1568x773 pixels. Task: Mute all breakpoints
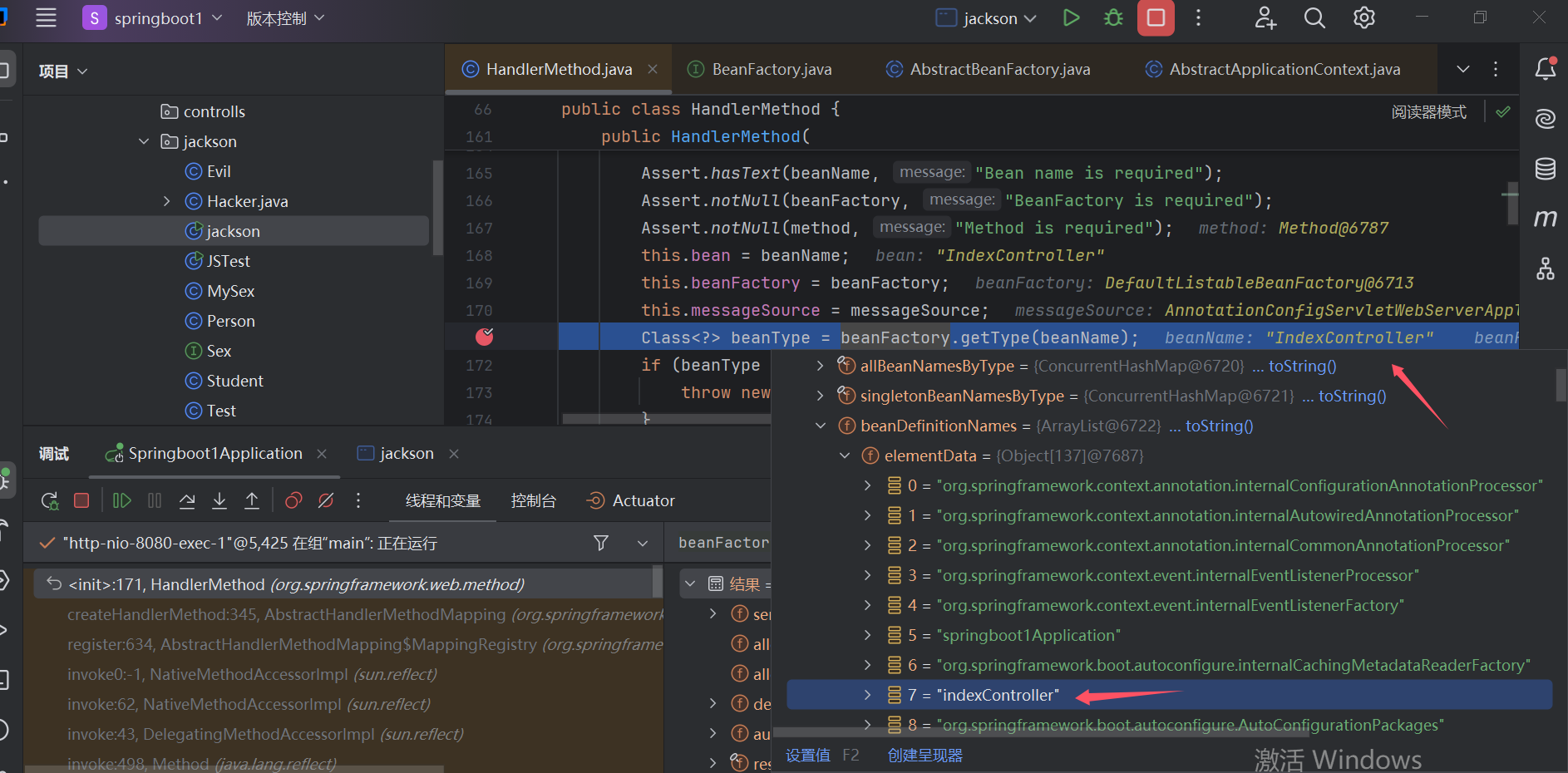pyautogui.click(x=326, y=500)
